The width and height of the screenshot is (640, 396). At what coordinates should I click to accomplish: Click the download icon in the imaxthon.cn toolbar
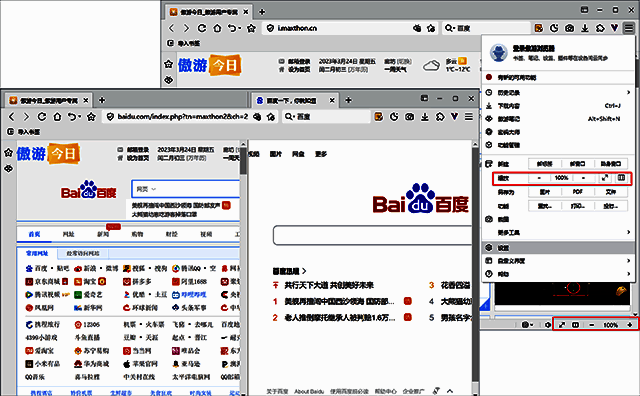(585, 28)
